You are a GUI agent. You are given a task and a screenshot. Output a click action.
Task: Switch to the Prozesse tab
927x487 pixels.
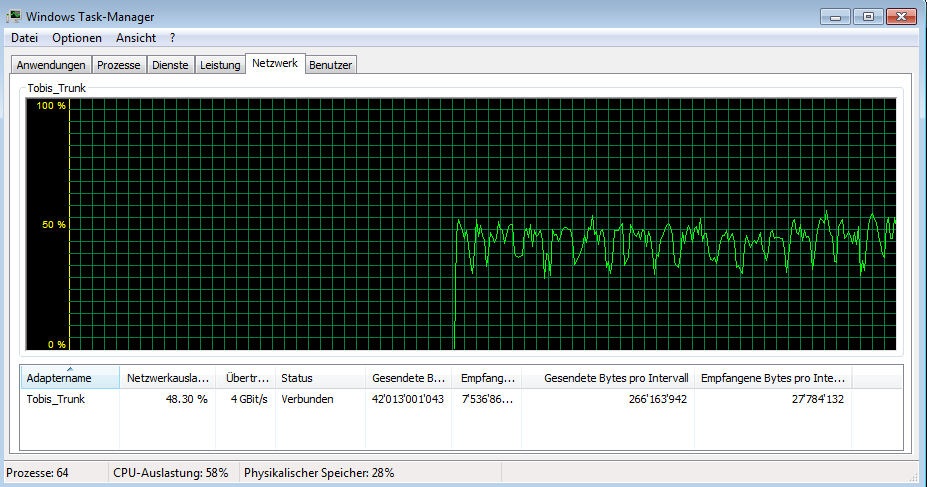tap(118, 65)
